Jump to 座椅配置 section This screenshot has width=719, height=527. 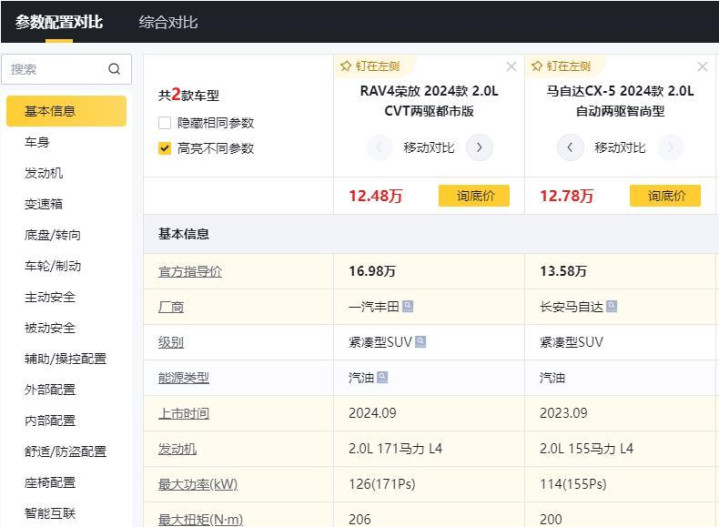click(50, 482)
